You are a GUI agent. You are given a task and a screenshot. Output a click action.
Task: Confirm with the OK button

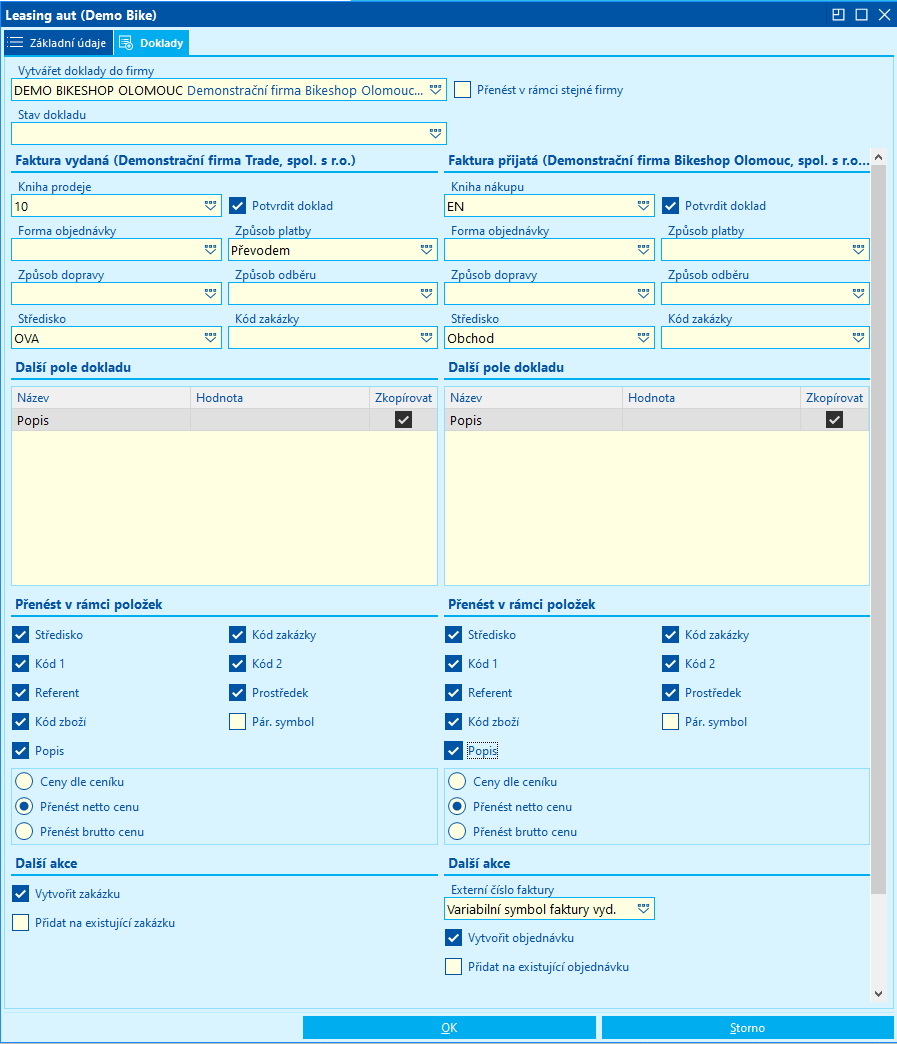point(449,1027)
